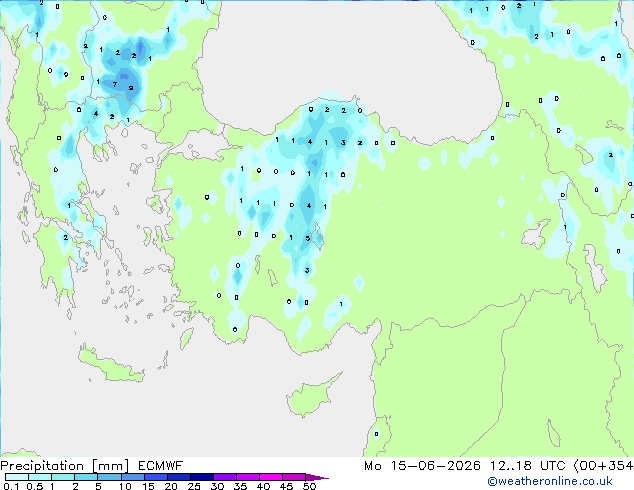Click the 2–5 mm legend swatch

point(86,477)
